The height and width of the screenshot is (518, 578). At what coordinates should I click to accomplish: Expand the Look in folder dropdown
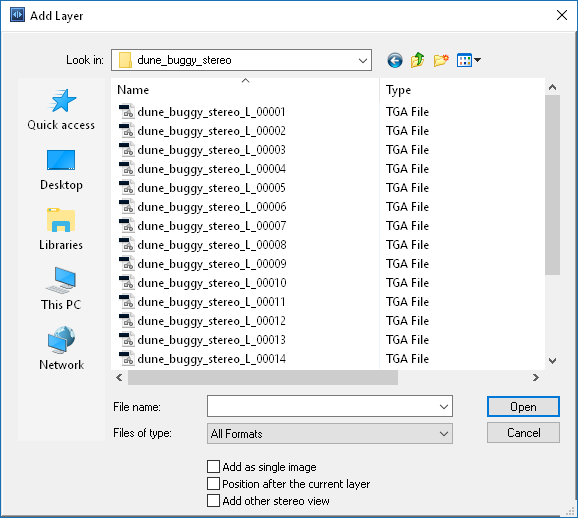[363, 60]
